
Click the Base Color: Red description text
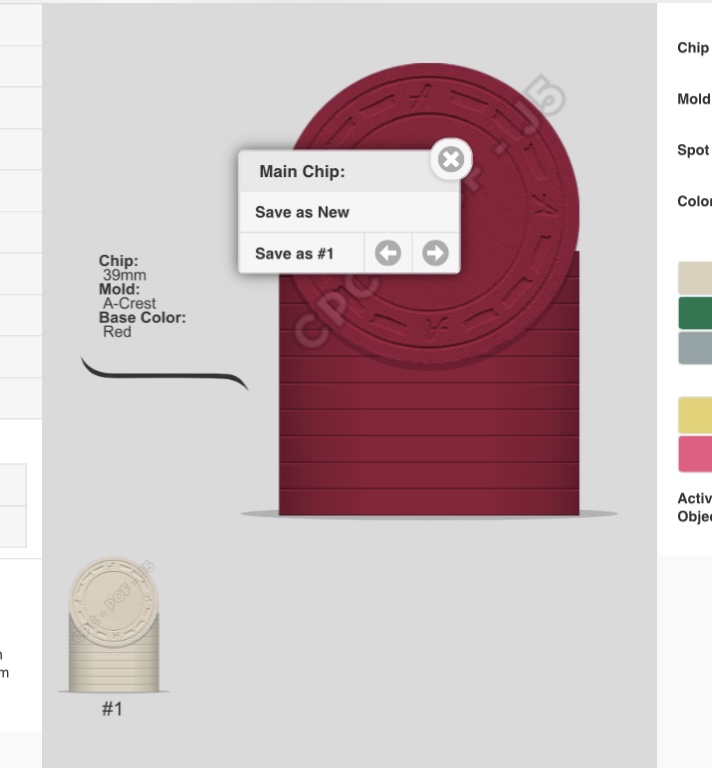click(141, 325)
